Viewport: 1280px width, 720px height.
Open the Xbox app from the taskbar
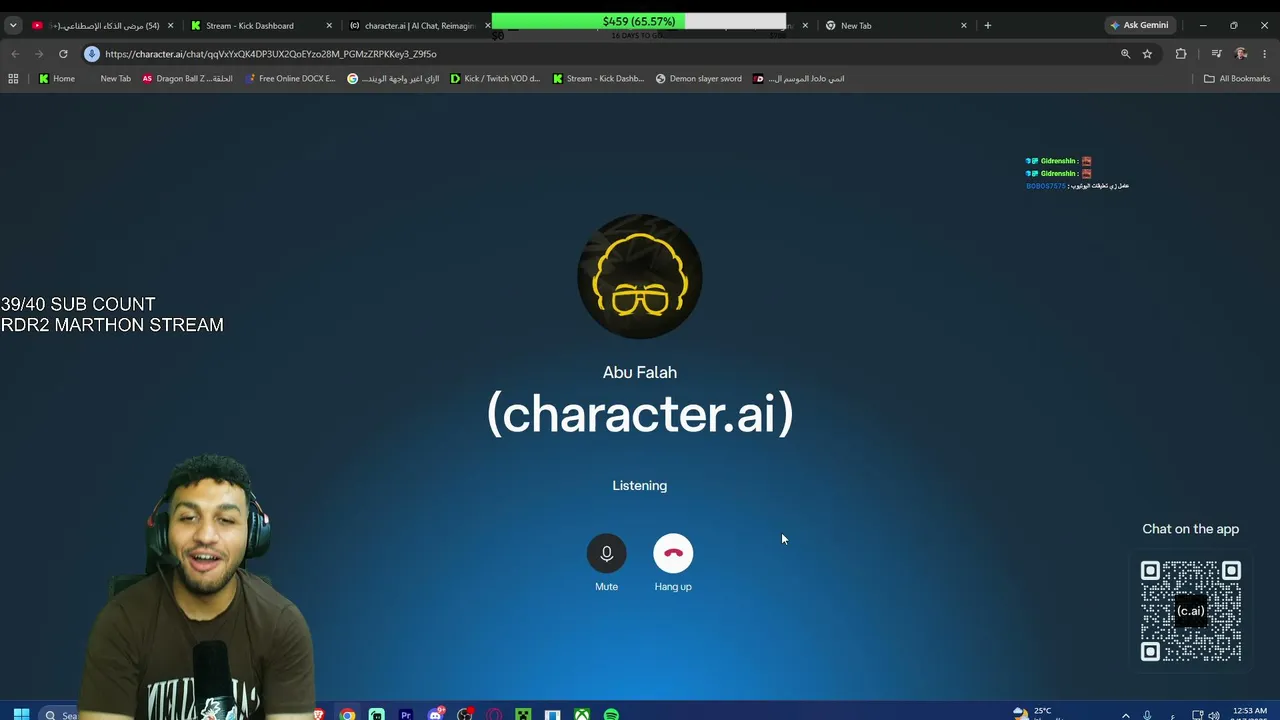coord(582,714)
